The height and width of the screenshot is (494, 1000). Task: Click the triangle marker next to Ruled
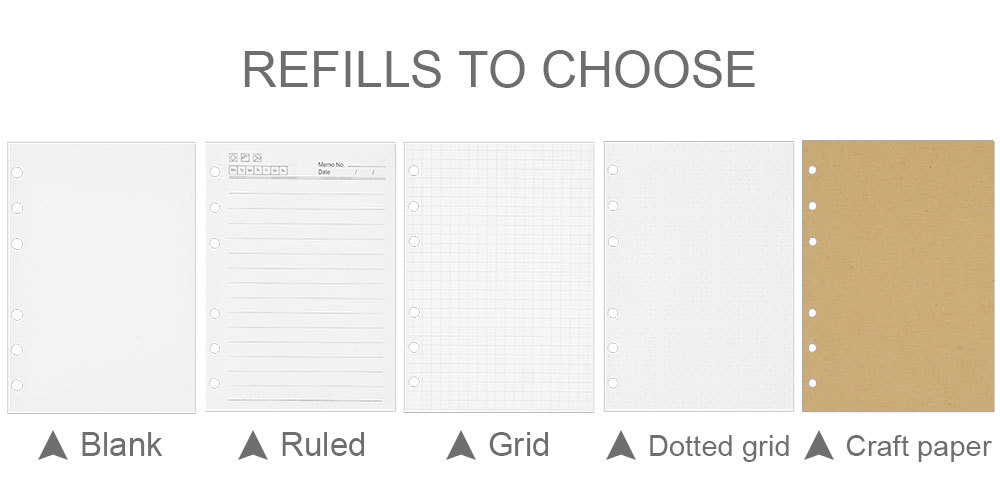253,445
